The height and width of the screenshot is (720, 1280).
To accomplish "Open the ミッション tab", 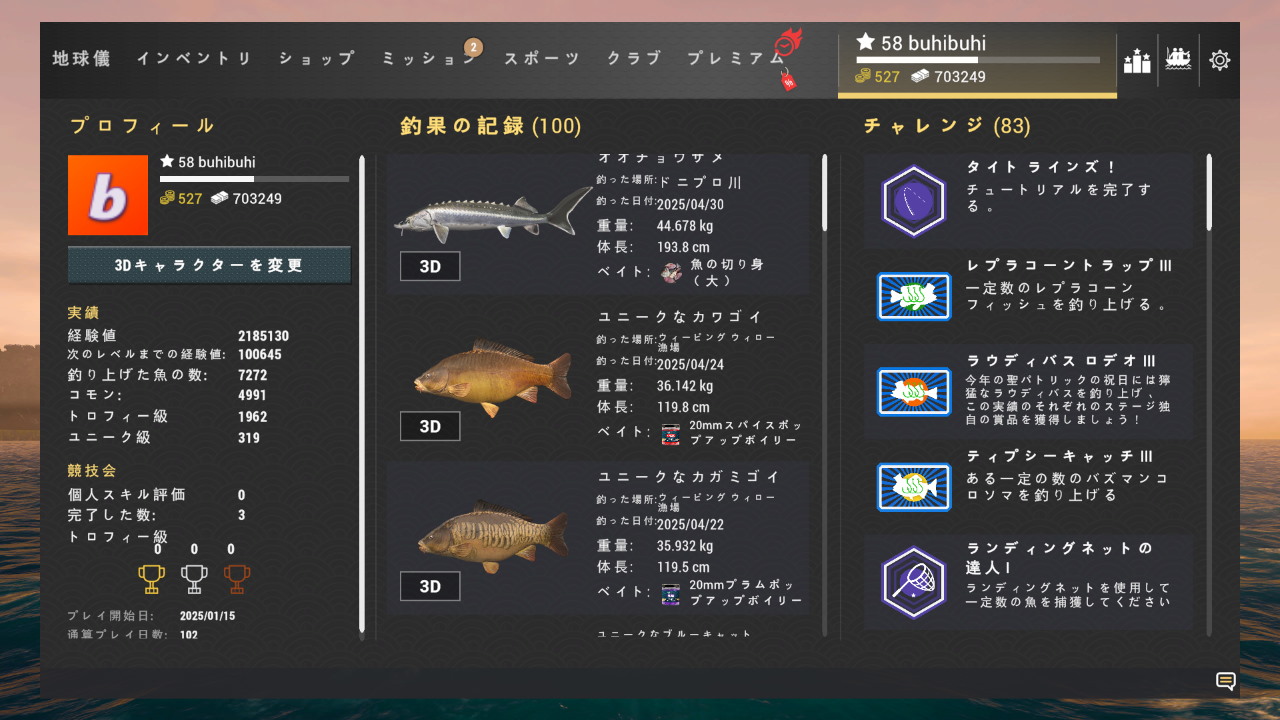I will pos(428,59).
